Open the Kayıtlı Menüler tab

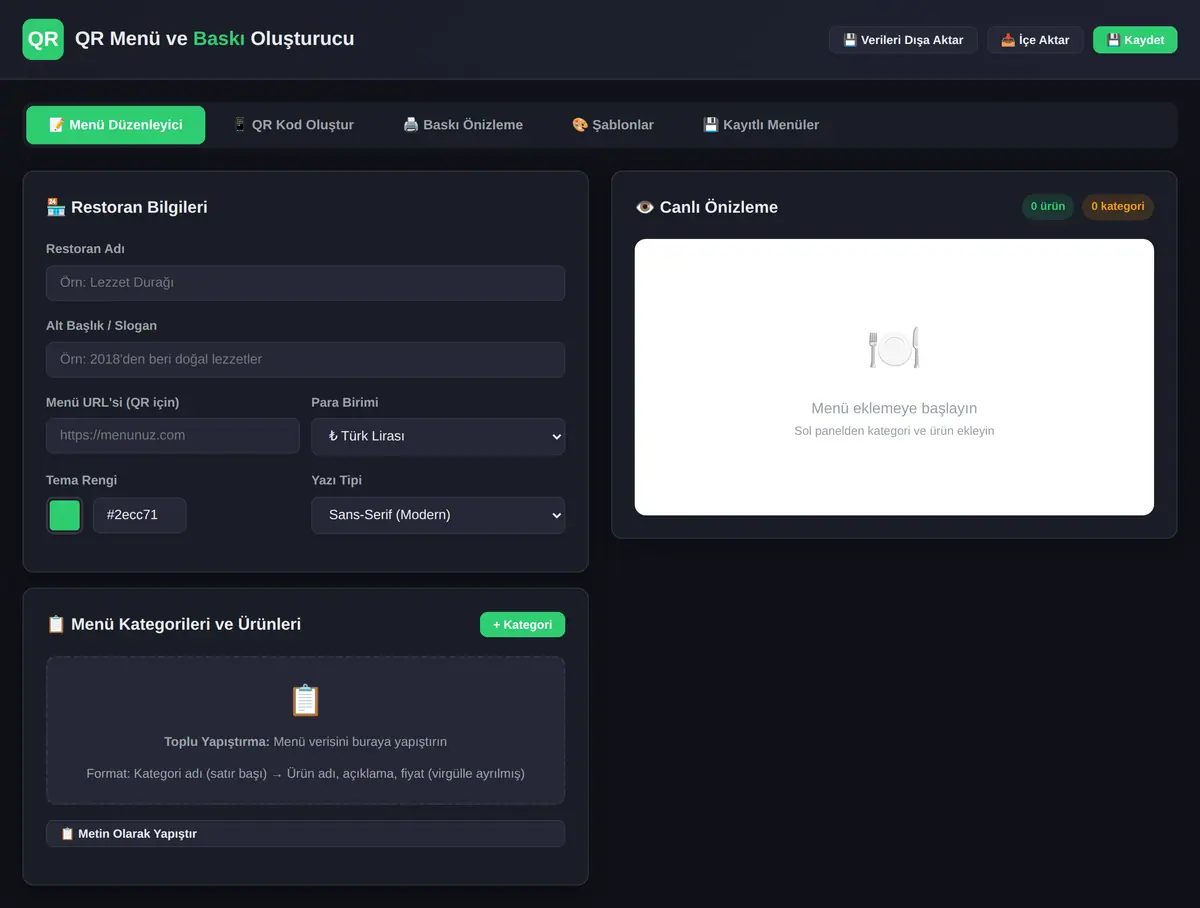pos(761,125)
